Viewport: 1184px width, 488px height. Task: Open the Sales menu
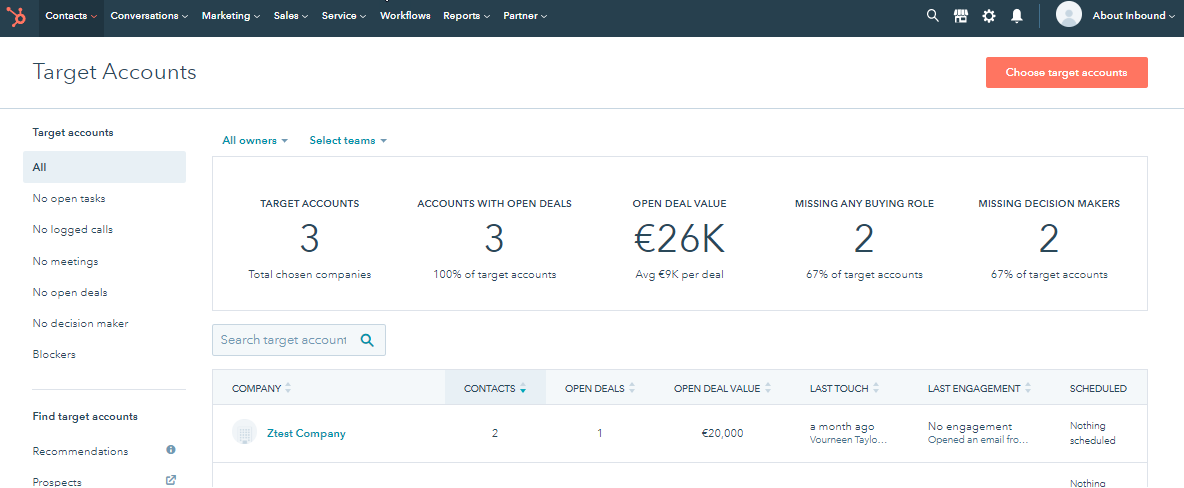[x=291, y=16]
